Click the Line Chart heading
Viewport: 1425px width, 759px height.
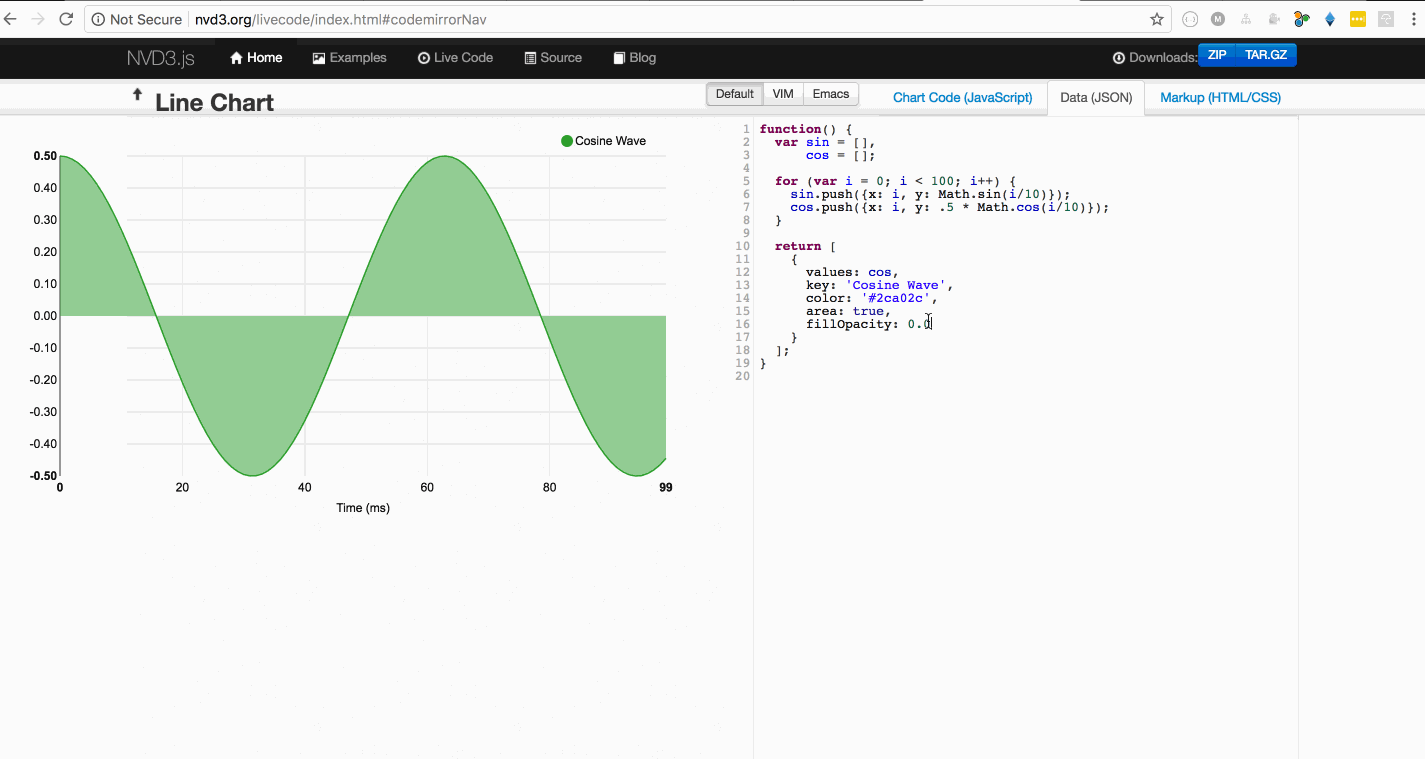click(214, 102)
